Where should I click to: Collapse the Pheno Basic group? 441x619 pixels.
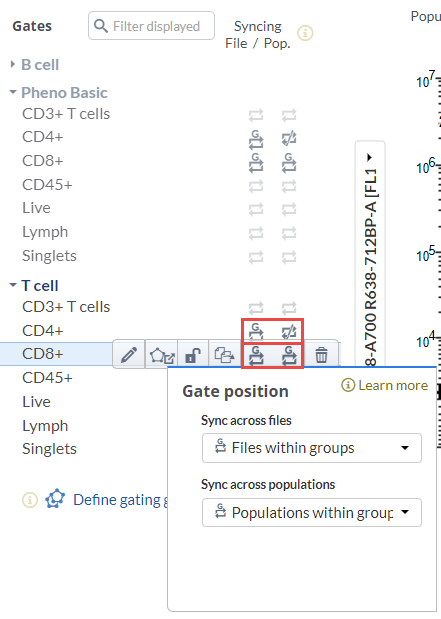(x=13, y=92)
